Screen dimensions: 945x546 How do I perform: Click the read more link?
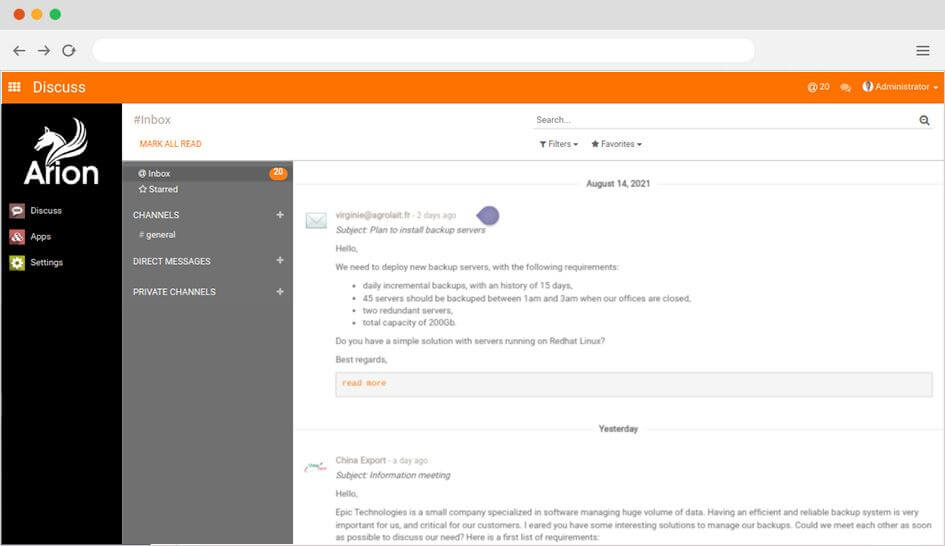(x=364, y=383)
